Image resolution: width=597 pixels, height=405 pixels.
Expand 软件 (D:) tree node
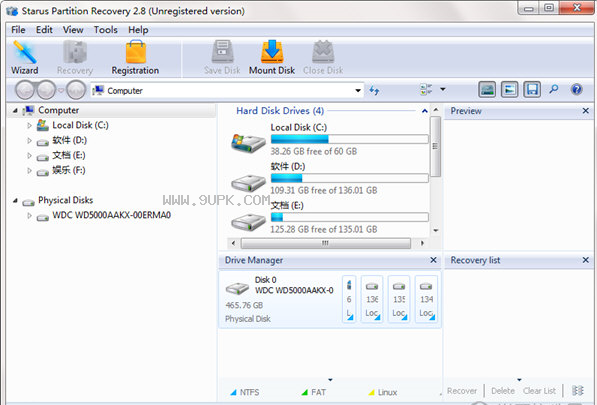click(29, 140)
